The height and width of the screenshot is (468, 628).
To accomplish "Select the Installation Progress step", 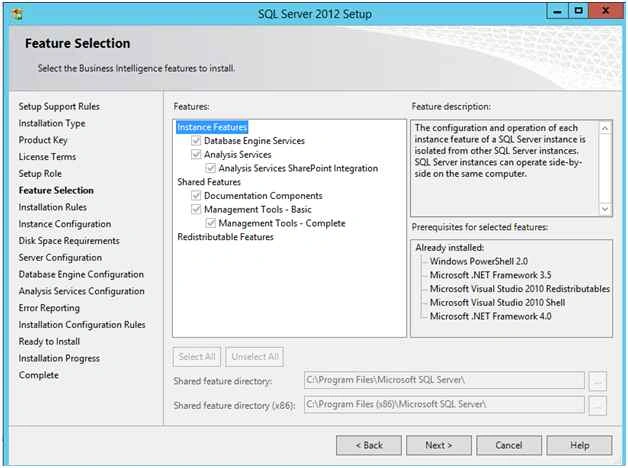I will point(59,358).
